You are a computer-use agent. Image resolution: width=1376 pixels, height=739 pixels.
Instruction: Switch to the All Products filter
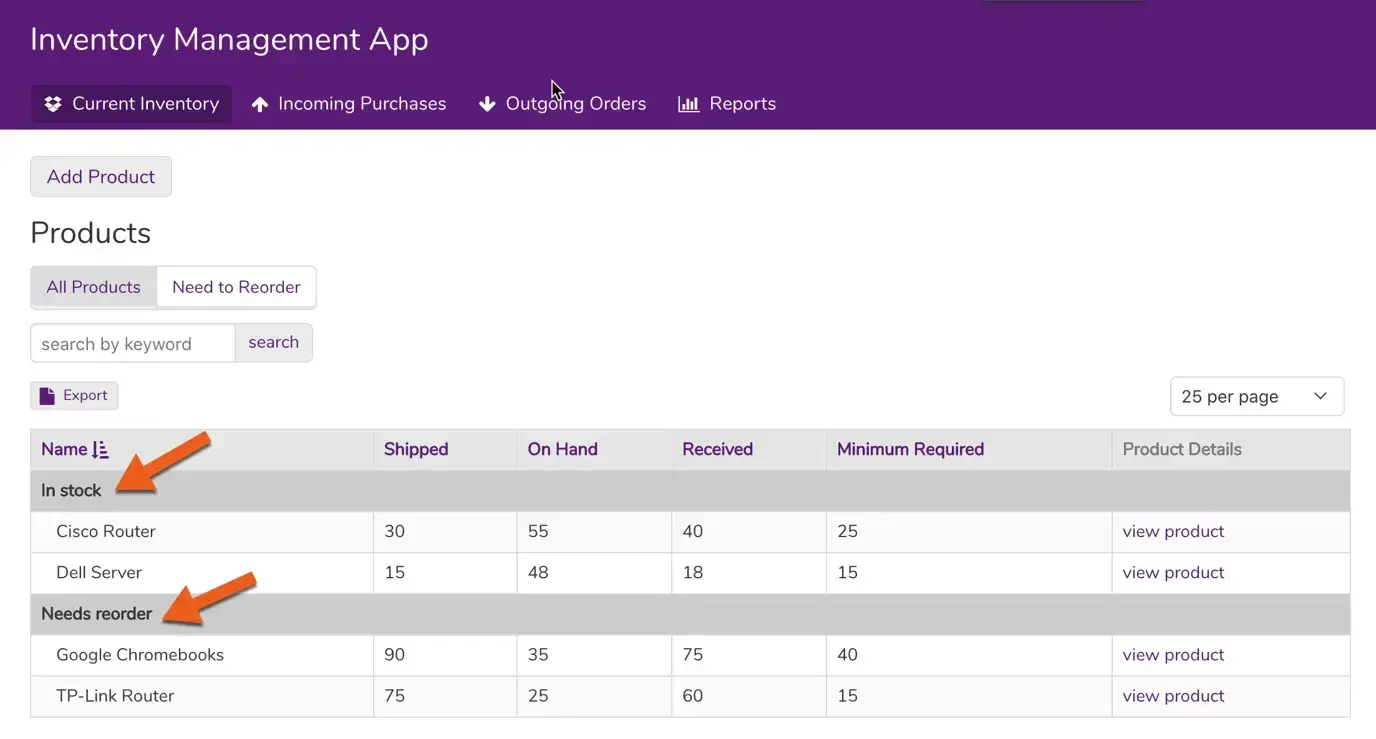(93, 287)
